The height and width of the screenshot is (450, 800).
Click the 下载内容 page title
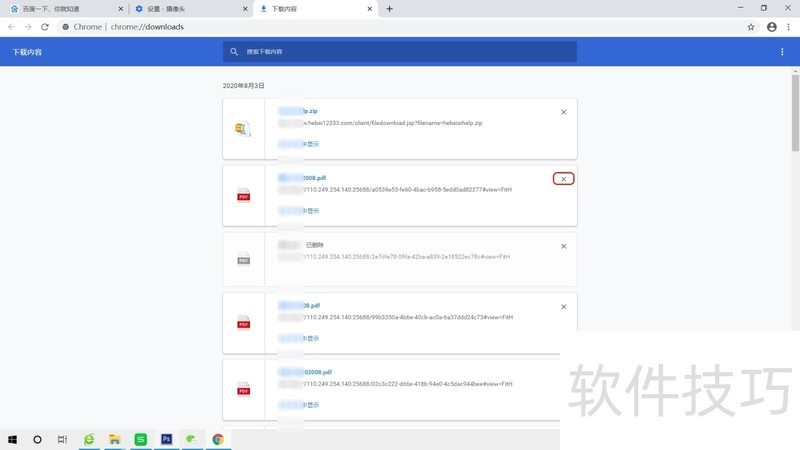pyautogui.click(x=27, y=52)
